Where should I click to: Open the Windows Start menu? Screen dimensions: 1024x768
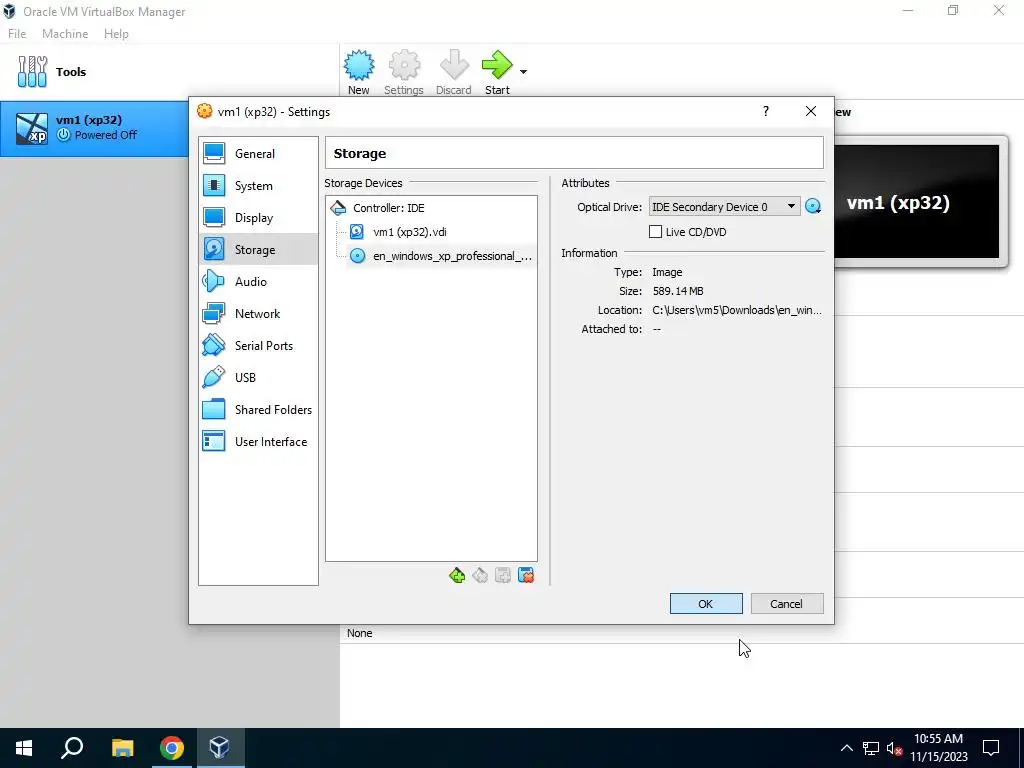(24, 748)
